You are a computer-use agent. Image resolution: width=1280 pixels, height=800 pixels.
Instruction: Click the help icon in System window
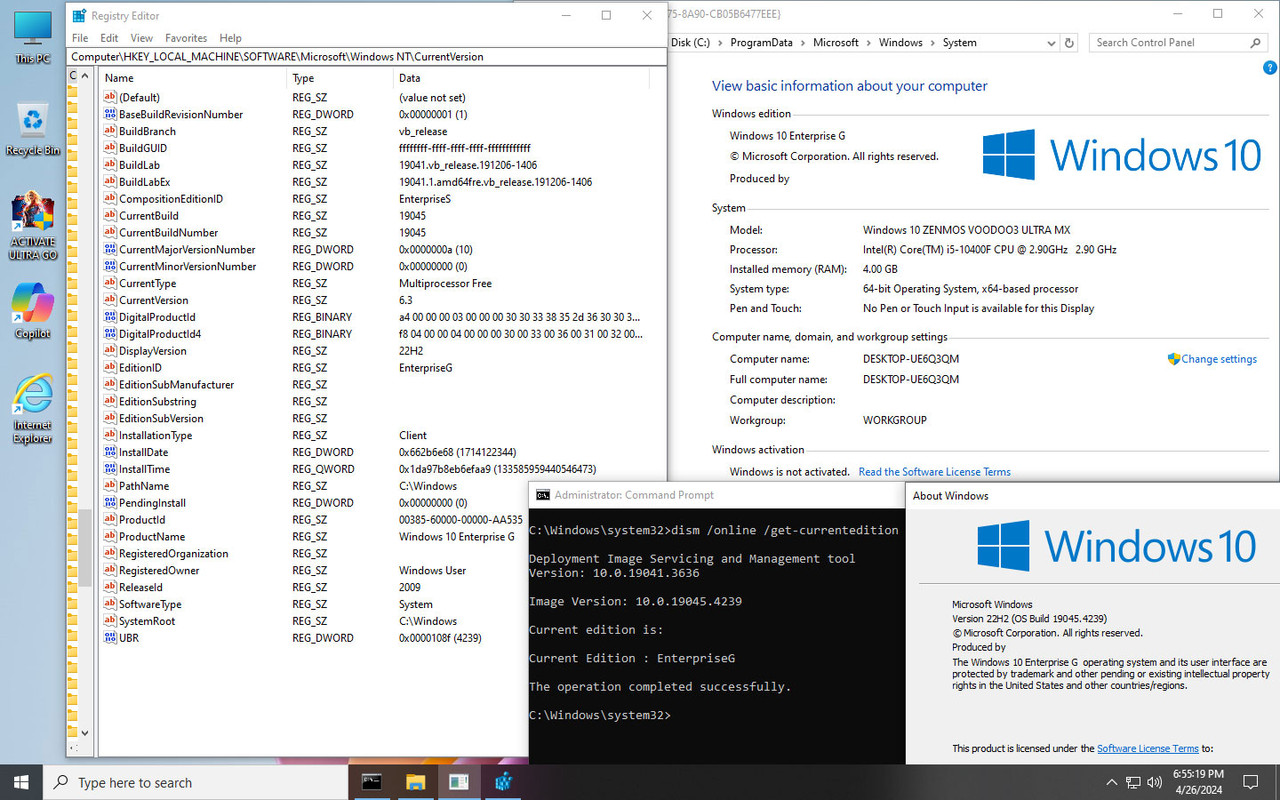pyautogui.click(x=1270, y=68)
